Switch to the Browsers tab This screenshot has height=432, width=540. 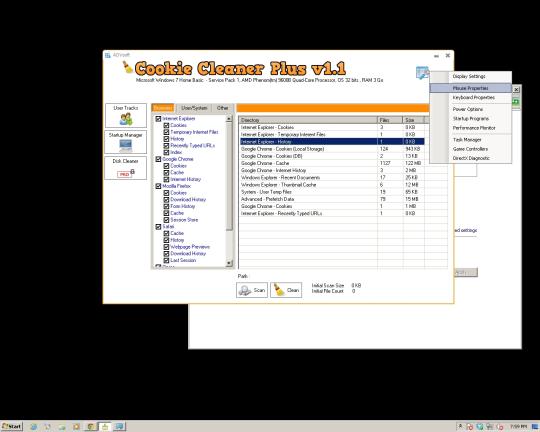pos(163,108)
